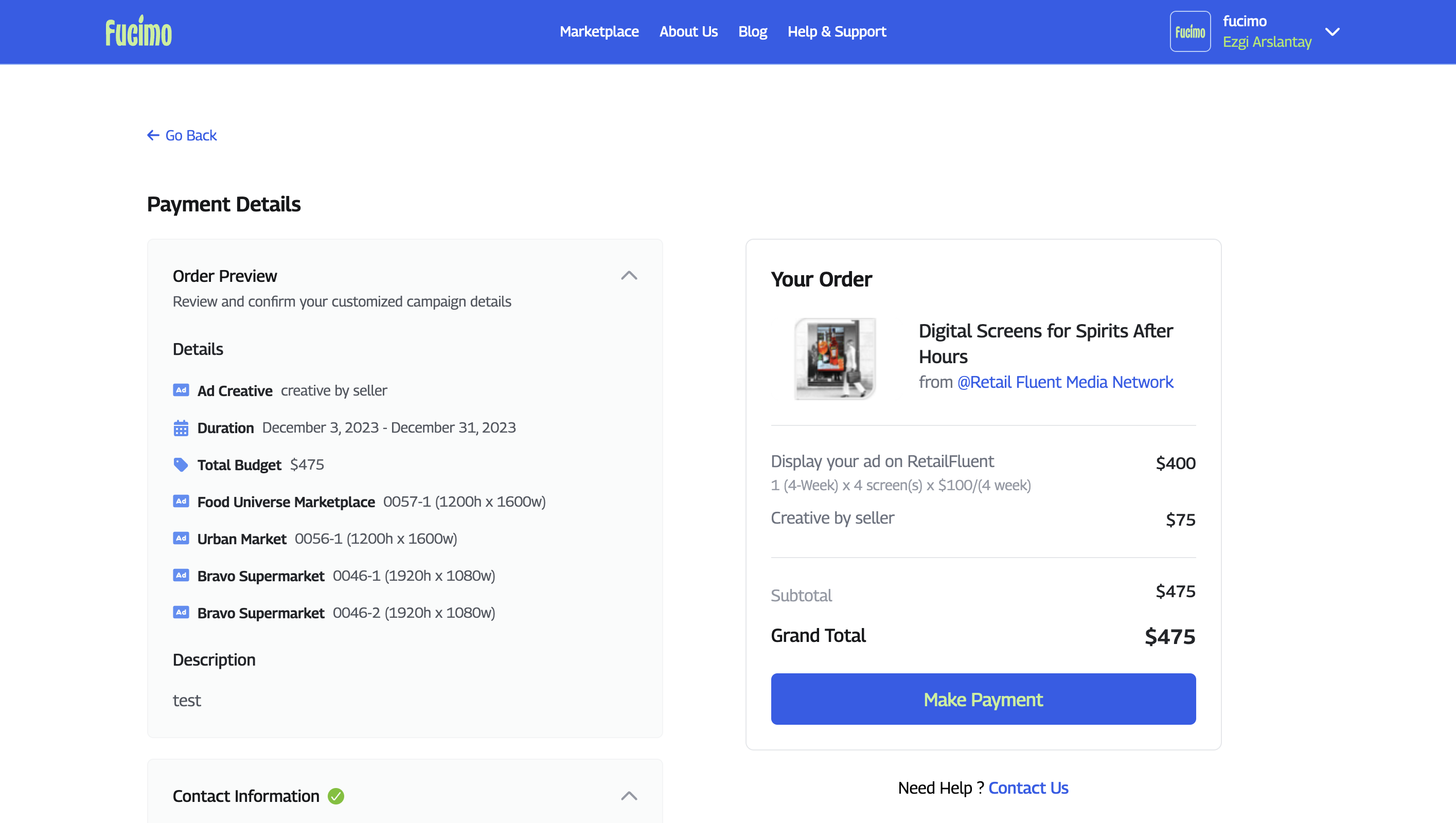Image resolution: width=1456 pixels, height=823 pixels.
Task: Click the Food Universe Marketplace ad icon
Action: (181, 502)
